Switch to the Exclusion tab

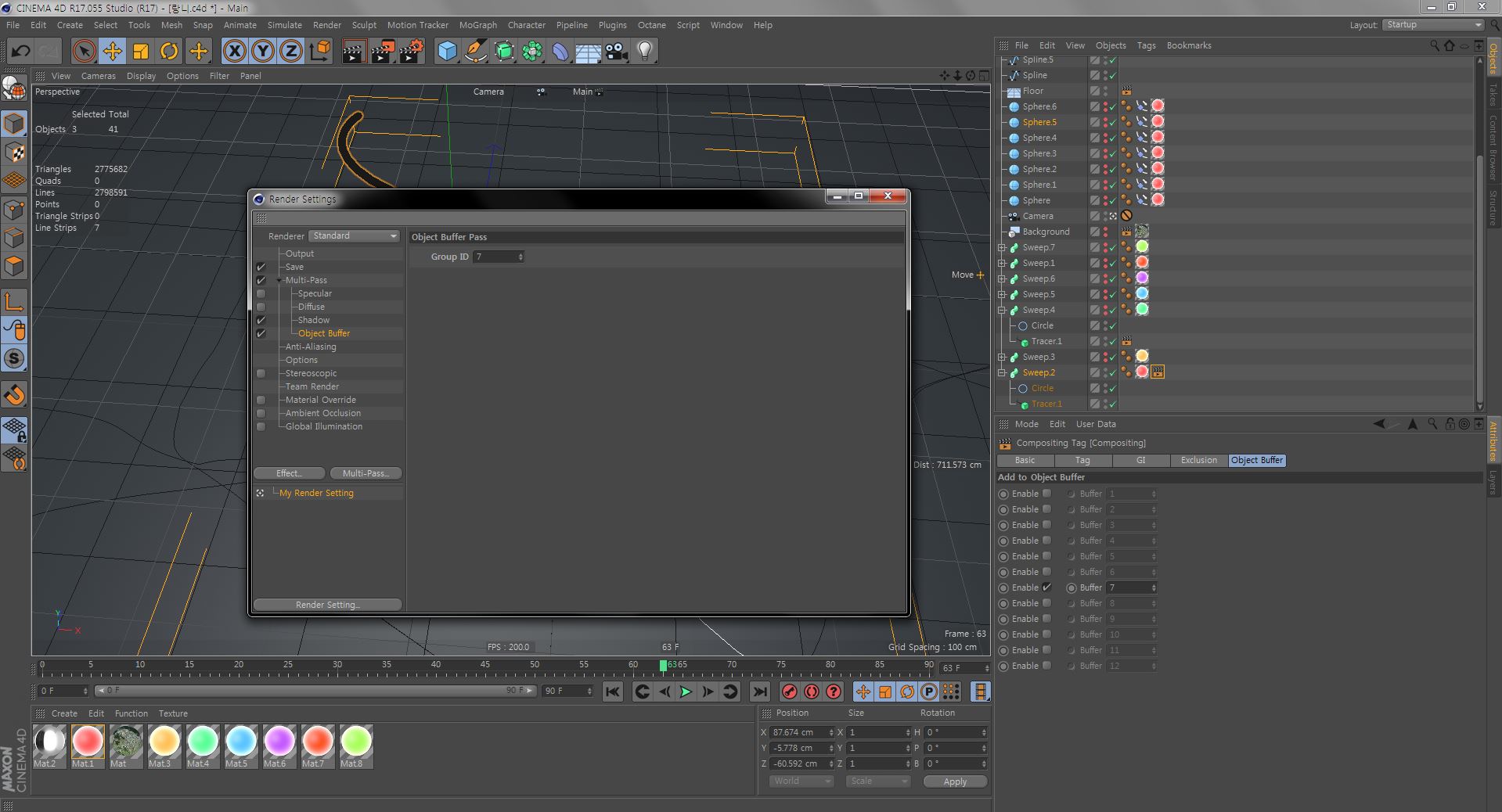[x=1198, y=460]
